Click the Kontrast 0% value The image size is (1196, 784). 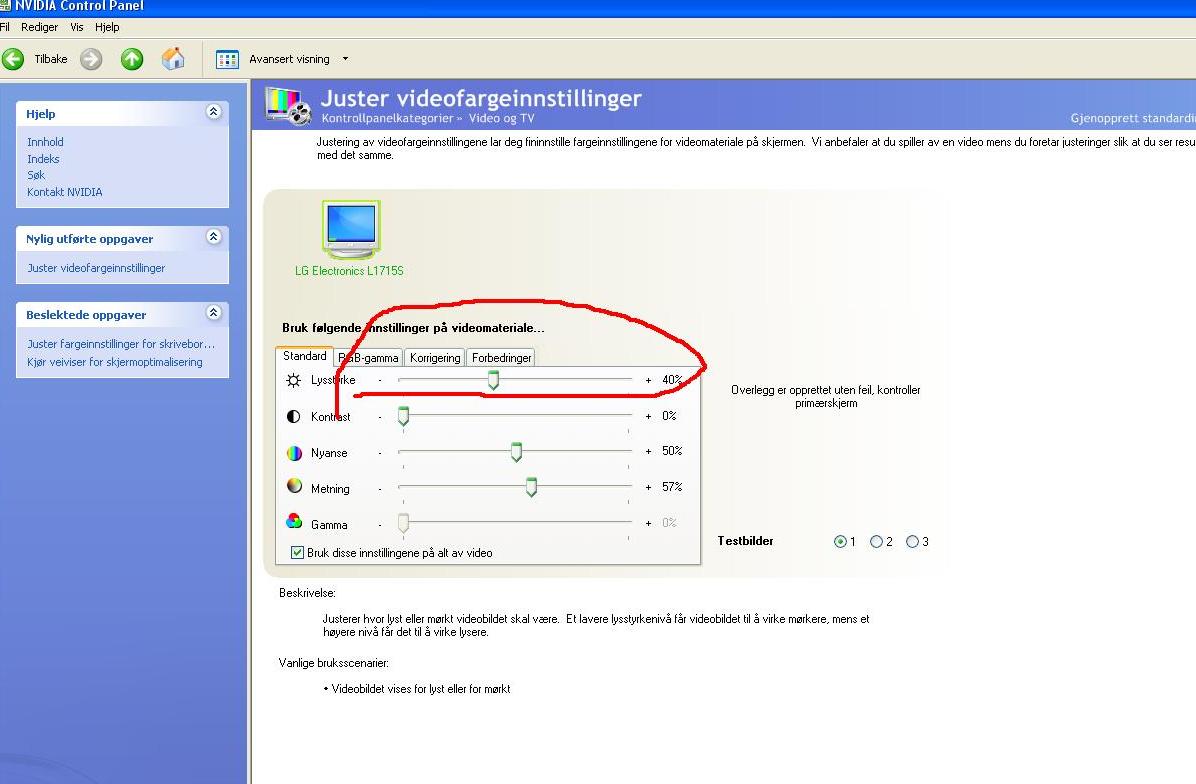[x=669, y=416]
